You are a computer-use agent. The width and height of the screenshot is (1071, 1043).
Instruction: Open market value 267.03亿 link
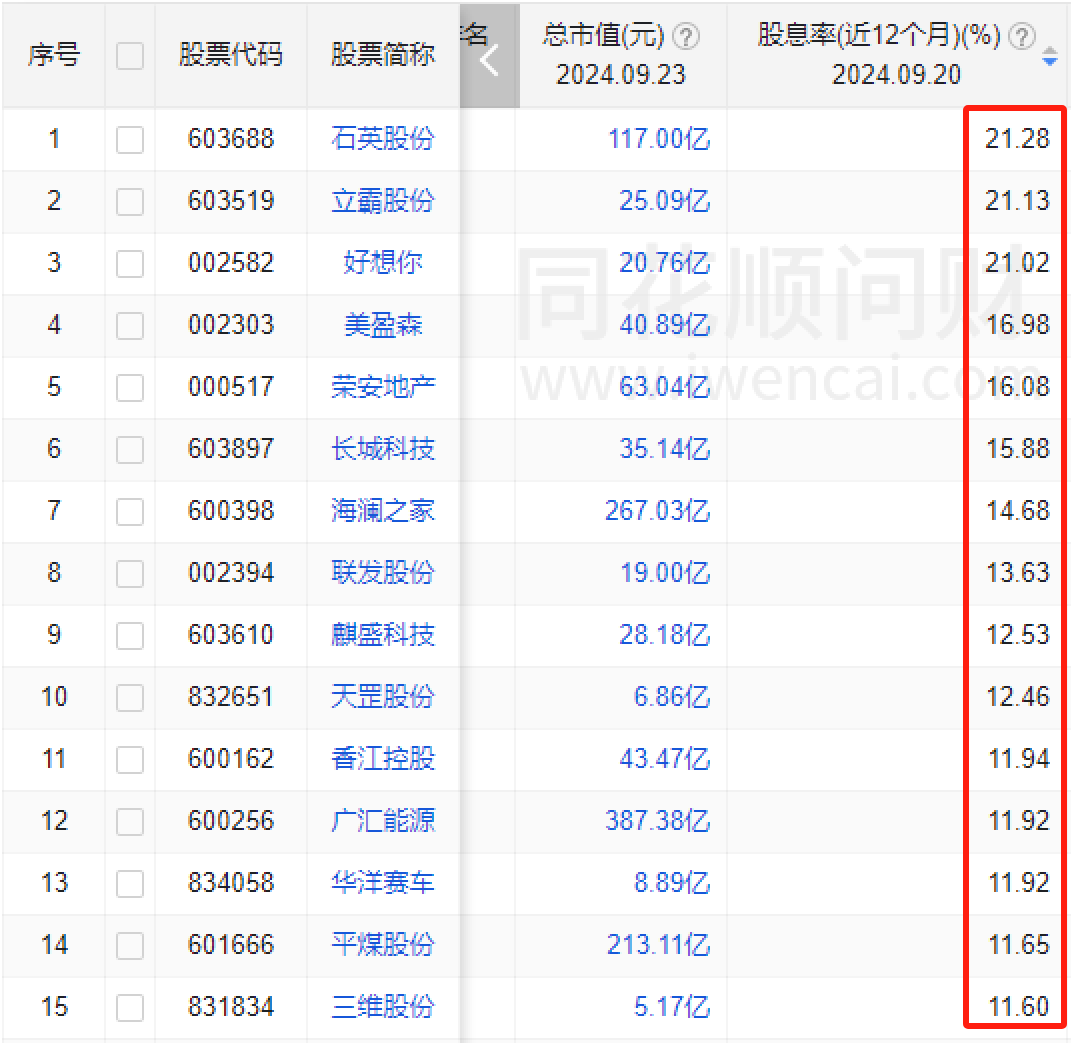657,511
